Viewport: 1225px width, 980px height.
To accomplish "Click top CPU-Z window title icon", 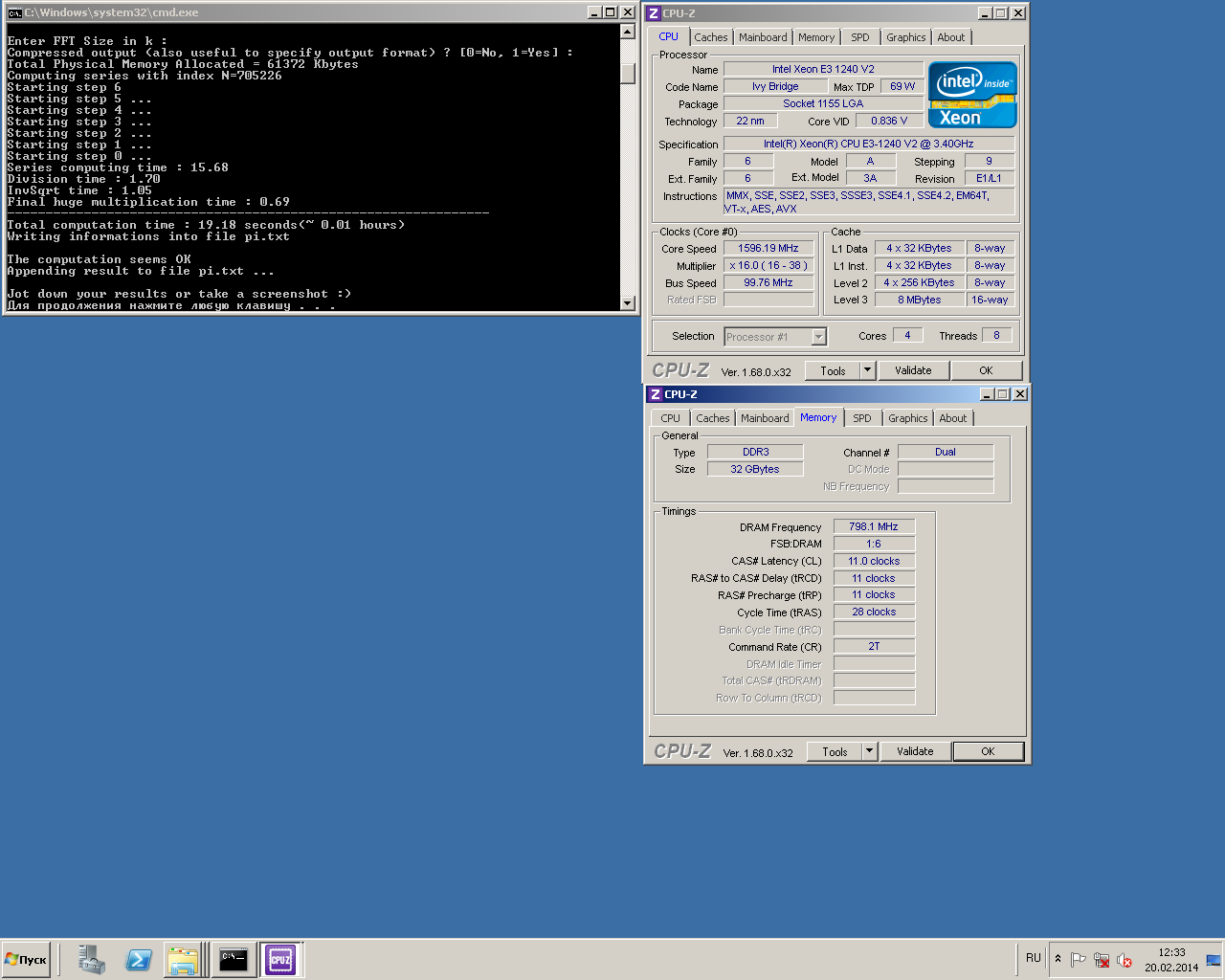I will (x=654, y=13).
